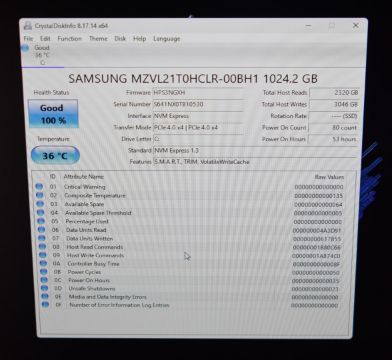Open the Theme menu
This screenshot has width=392, height=360.
pyautogui.click(x=98, y=39)
